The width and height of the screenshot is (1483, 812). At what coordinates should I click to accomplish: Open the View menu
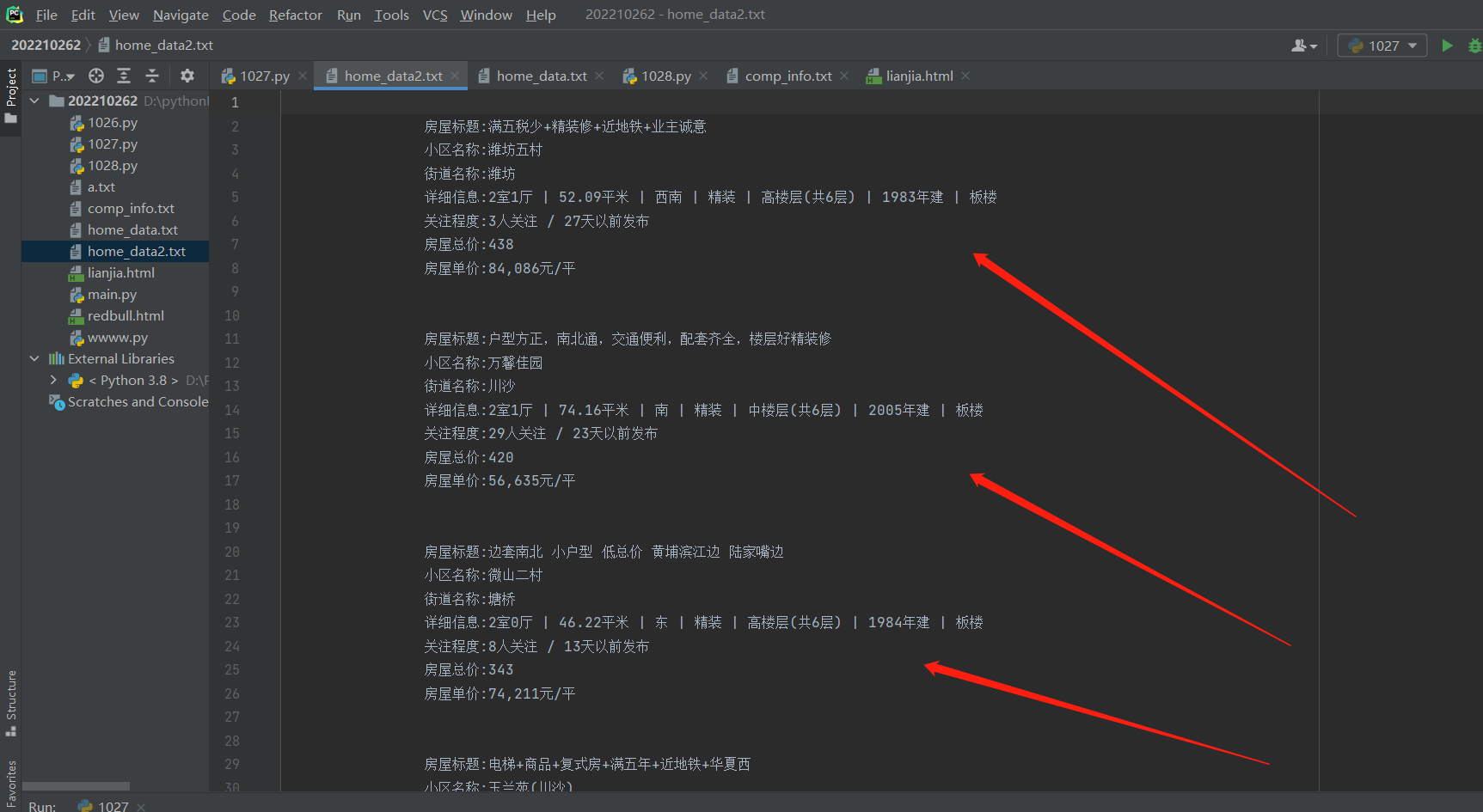124,15
